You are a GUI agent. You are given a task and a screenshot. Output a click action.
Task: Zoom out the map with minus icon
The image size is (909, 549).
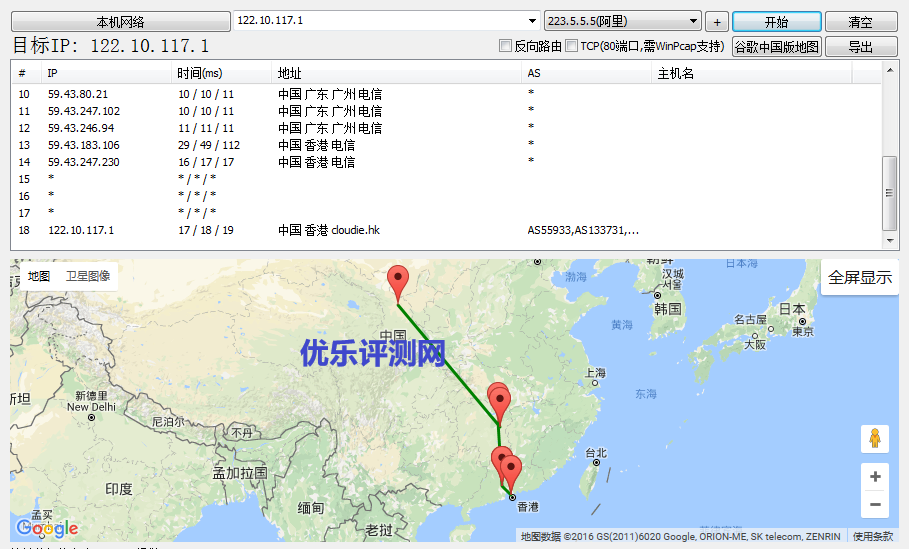(875, 504)
